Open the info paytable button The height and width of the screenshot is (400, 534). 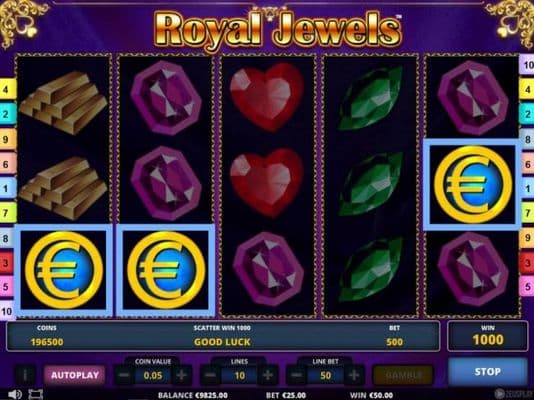point(25,375)
